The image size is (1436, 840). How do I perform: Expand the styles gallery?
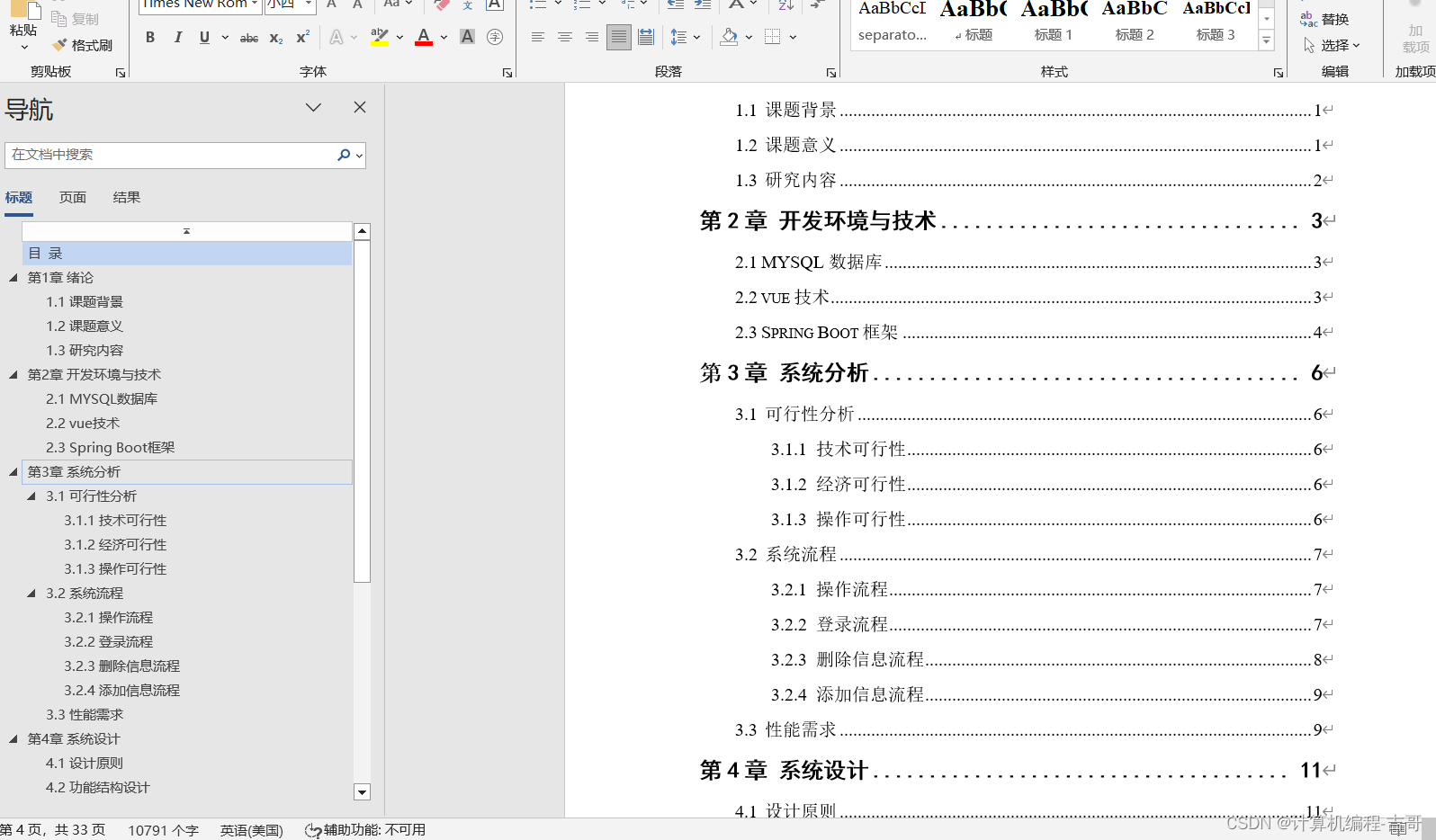pos(1266,40)
